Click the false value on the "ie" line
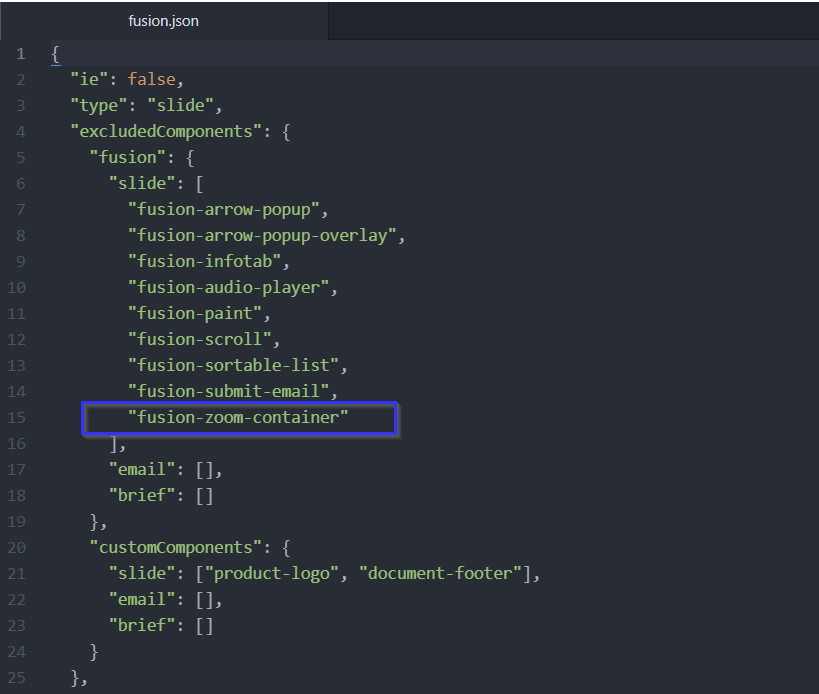The image size is (819, 694). (151, 79)
